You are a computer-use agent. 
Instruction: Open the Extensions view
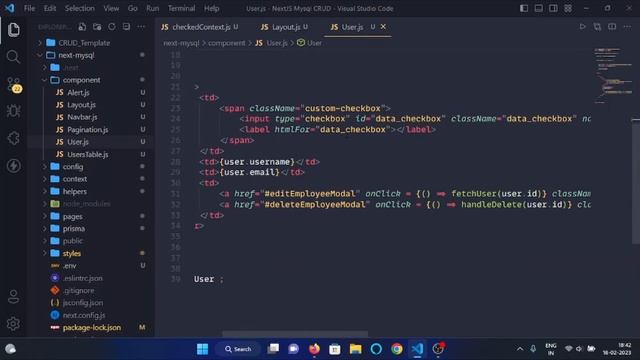click(13, 138)
